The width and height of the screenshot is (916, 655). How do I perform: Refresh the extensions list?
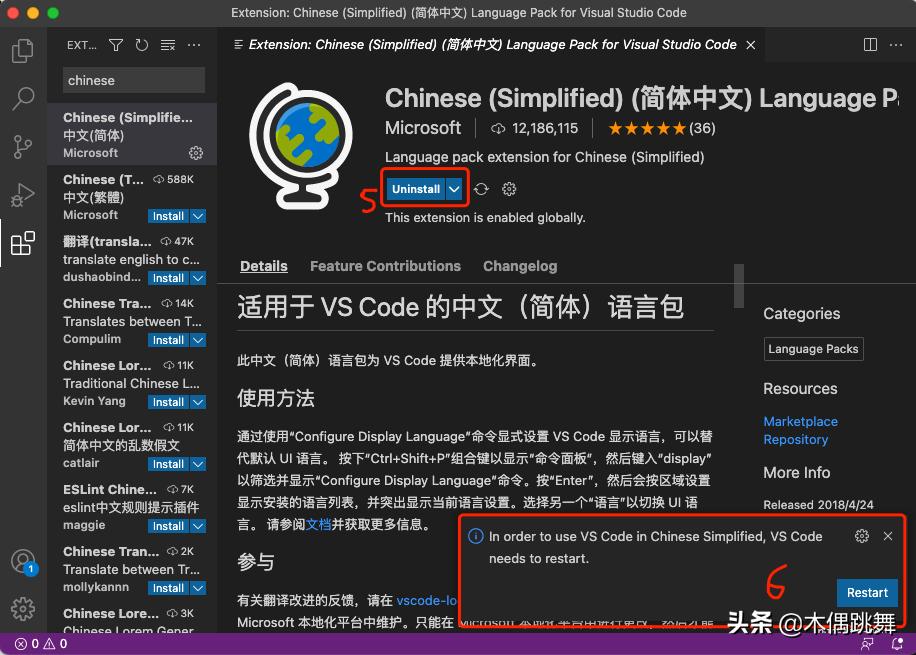coord(141,45)
